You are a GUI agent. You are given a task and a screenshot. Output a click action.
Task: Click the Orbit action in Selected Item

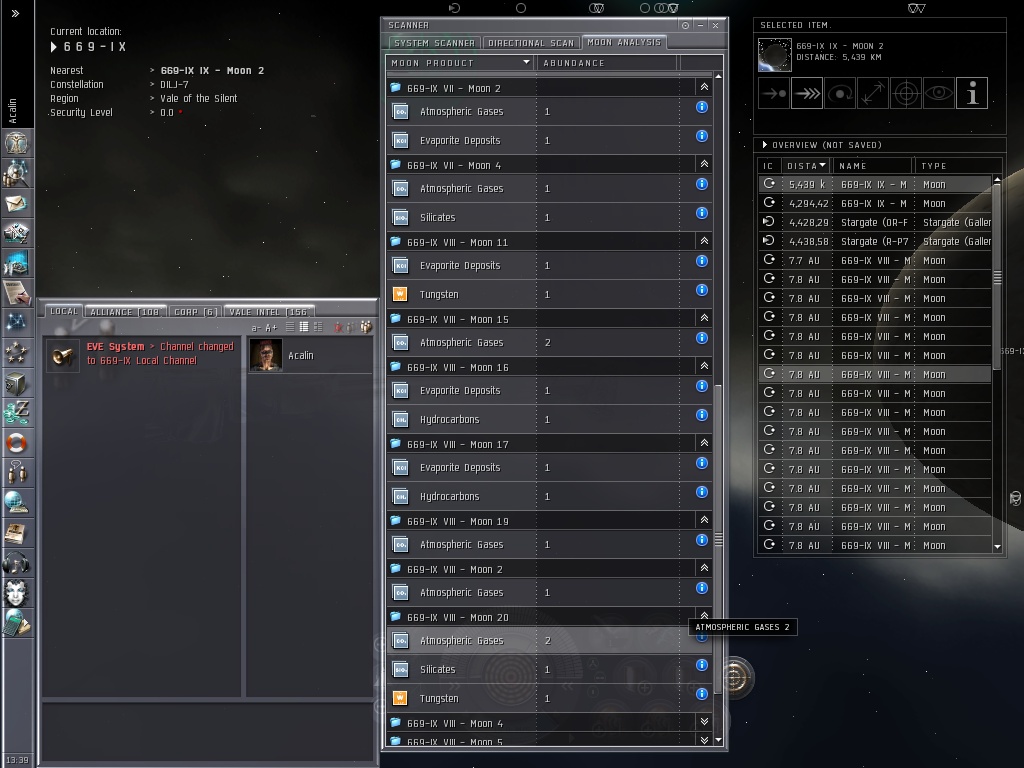[840, 93]
